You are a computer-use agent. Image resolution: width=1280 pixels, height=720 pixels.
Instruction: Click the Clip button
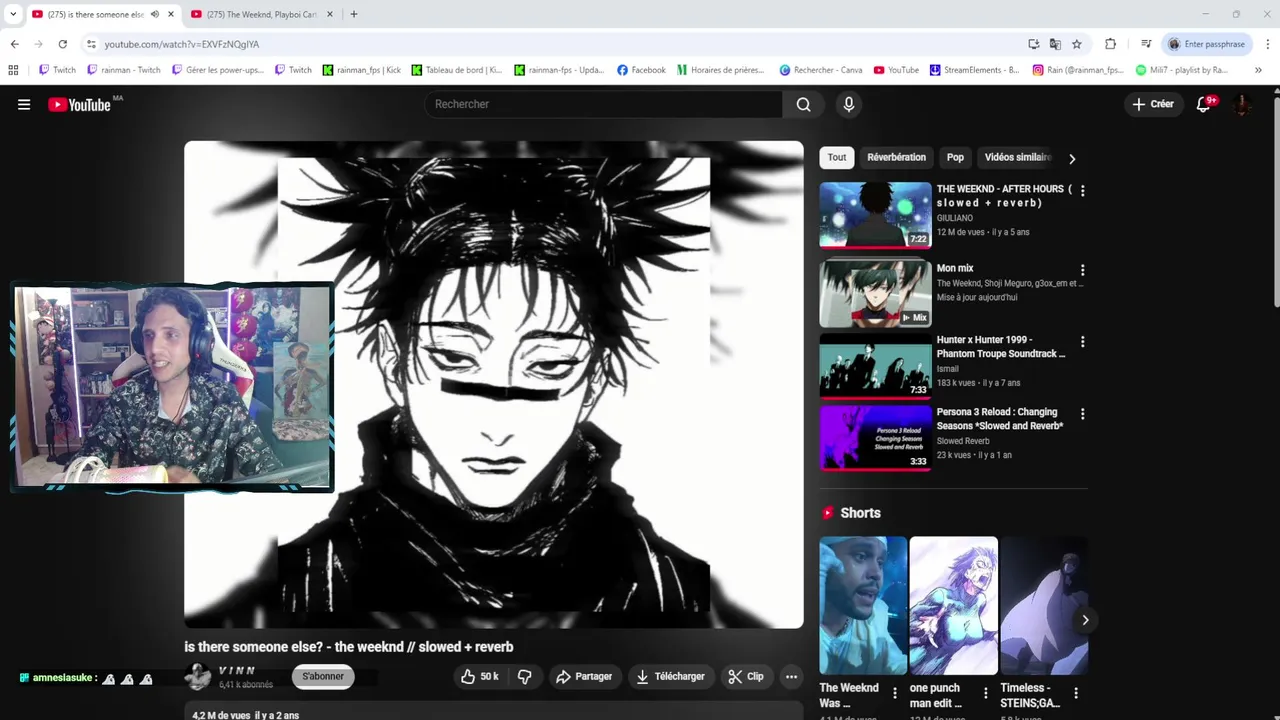(746, 677)
